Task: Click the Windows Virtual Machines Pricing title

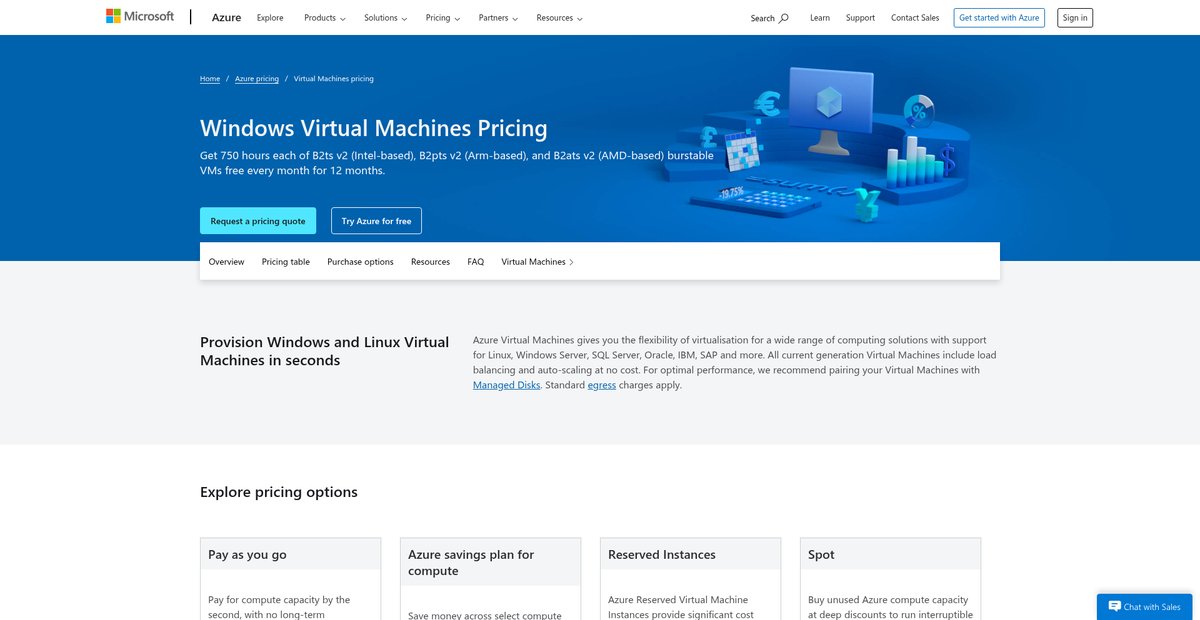Action: (x=374, y=128)
